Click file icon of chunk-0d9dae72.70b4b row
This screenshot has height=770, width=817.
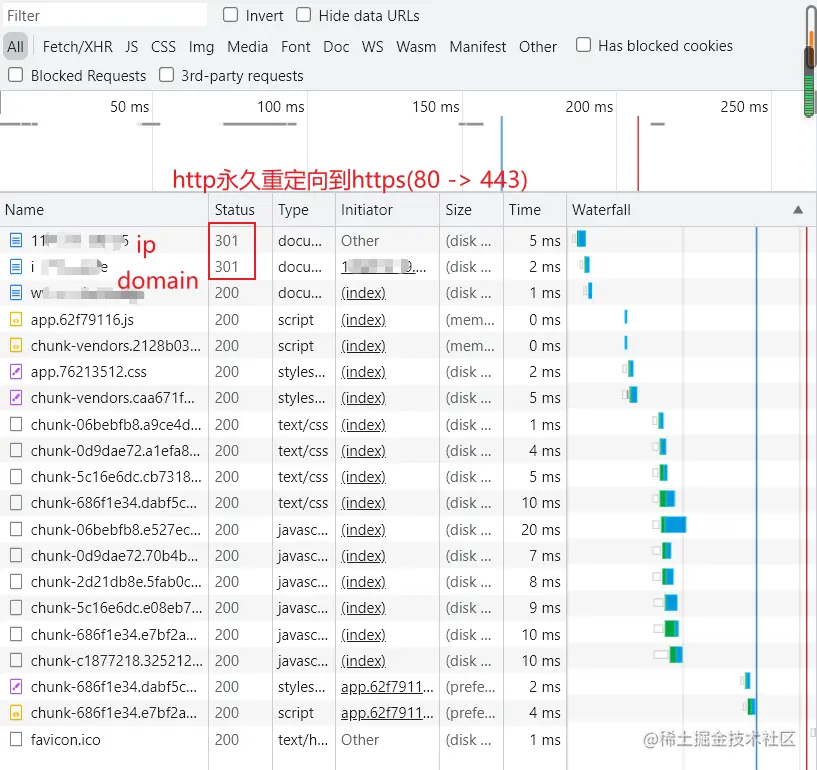click(x=16, y=555)
